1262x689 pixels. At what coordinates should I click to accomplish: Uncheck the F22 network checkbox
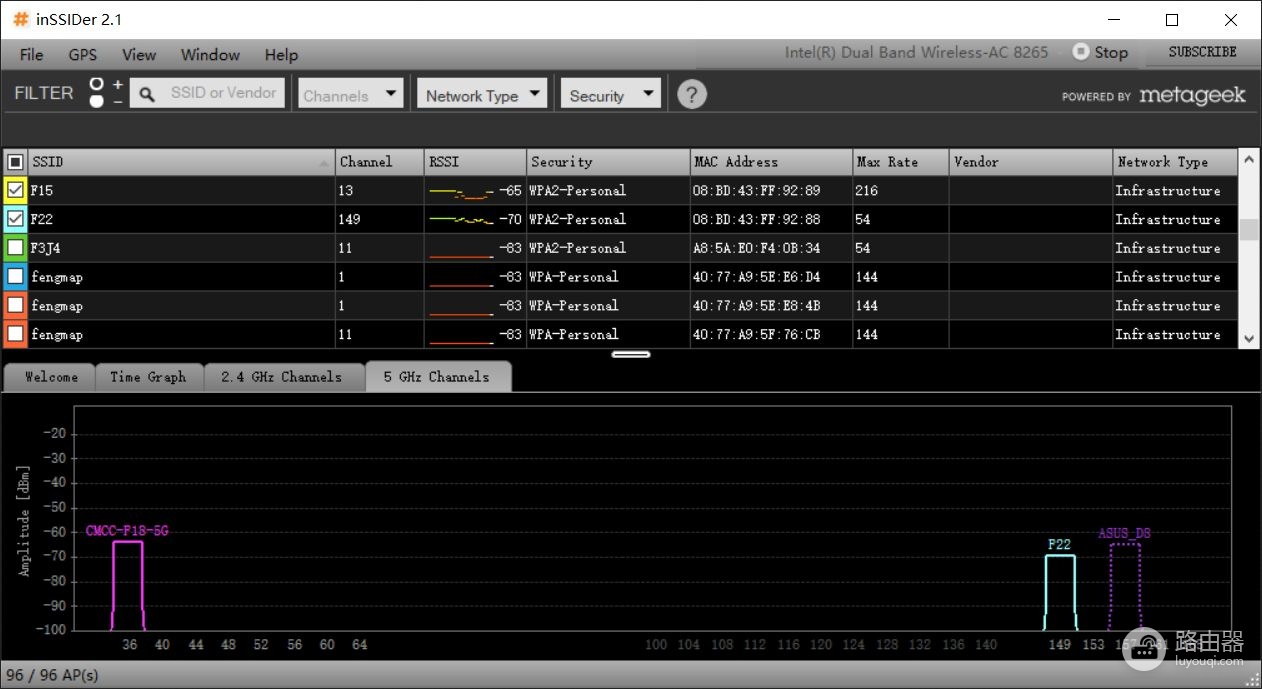click(x=16, y=219)
